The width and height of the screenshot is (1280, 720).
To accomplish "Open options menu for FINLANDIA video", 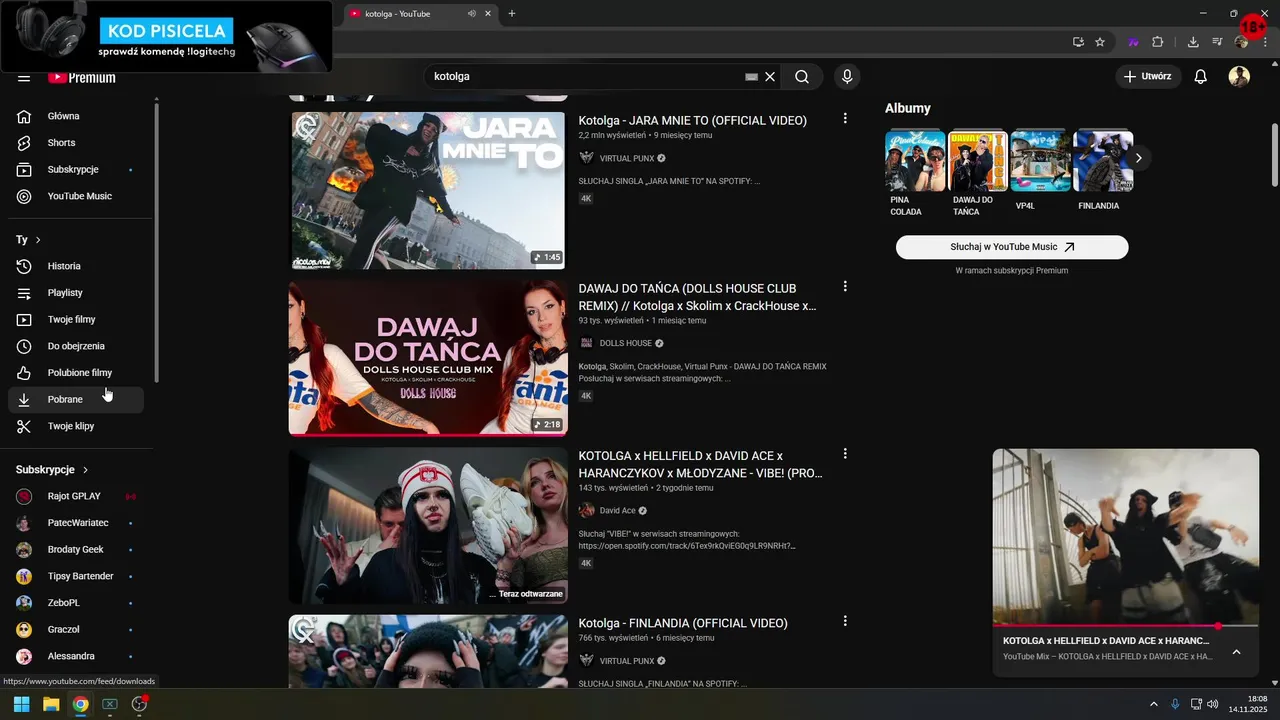I will 845,621.
